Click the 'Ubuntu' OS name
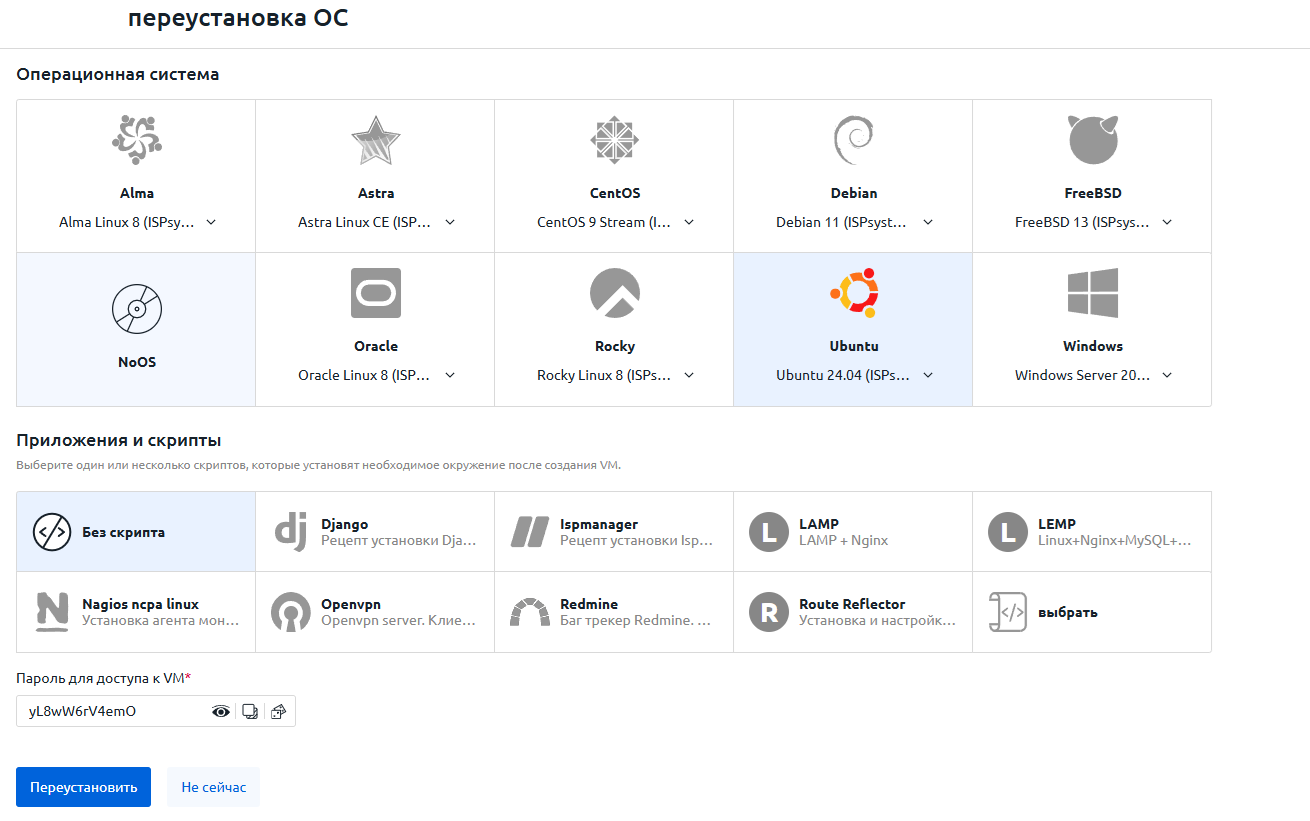Screen dimensions: 1310x821 click(854, 346)
